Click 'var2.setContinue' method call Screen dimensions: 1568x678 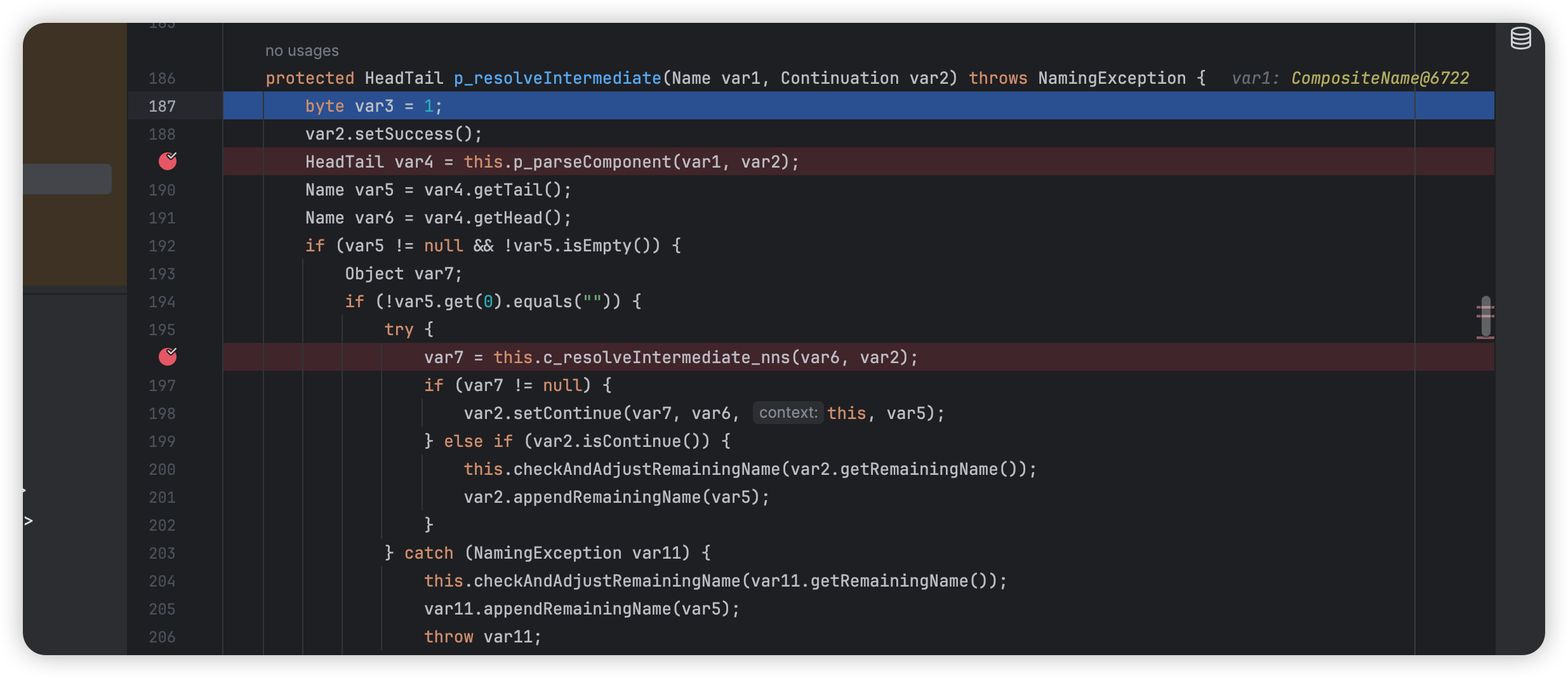543,413
